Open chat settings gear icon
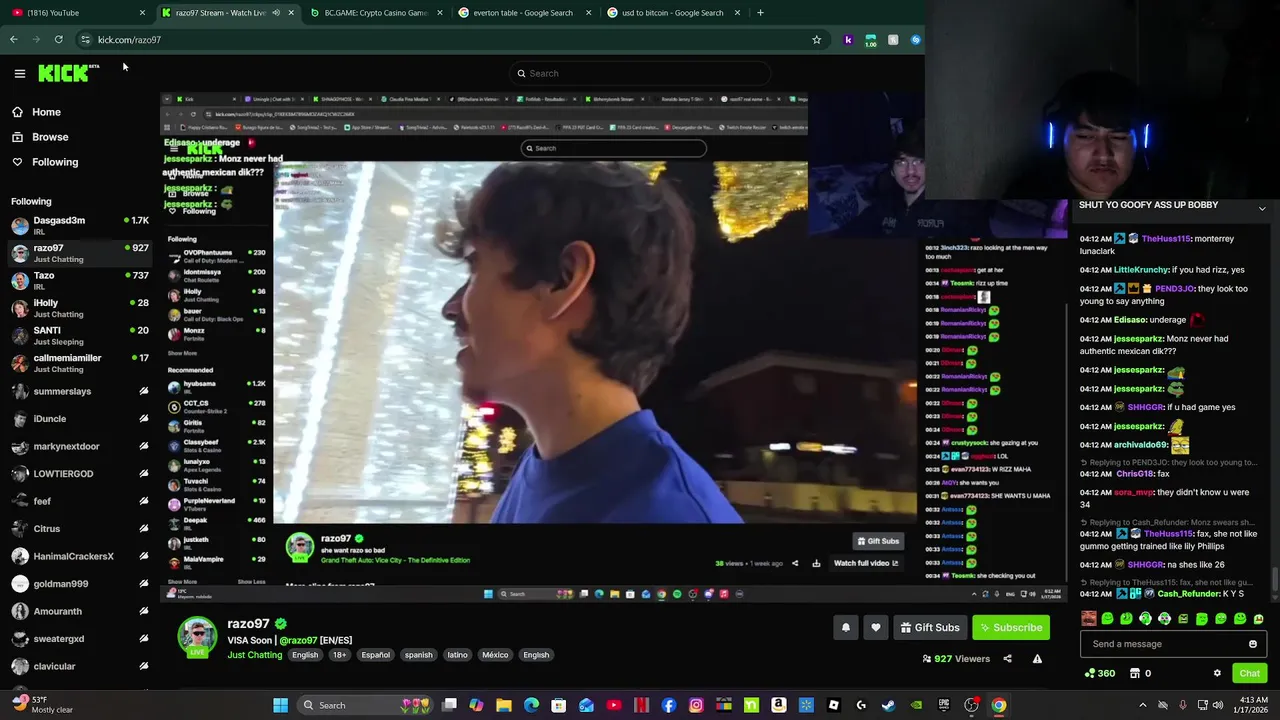Viewport: 1280px width, 720px height. 1217,673
